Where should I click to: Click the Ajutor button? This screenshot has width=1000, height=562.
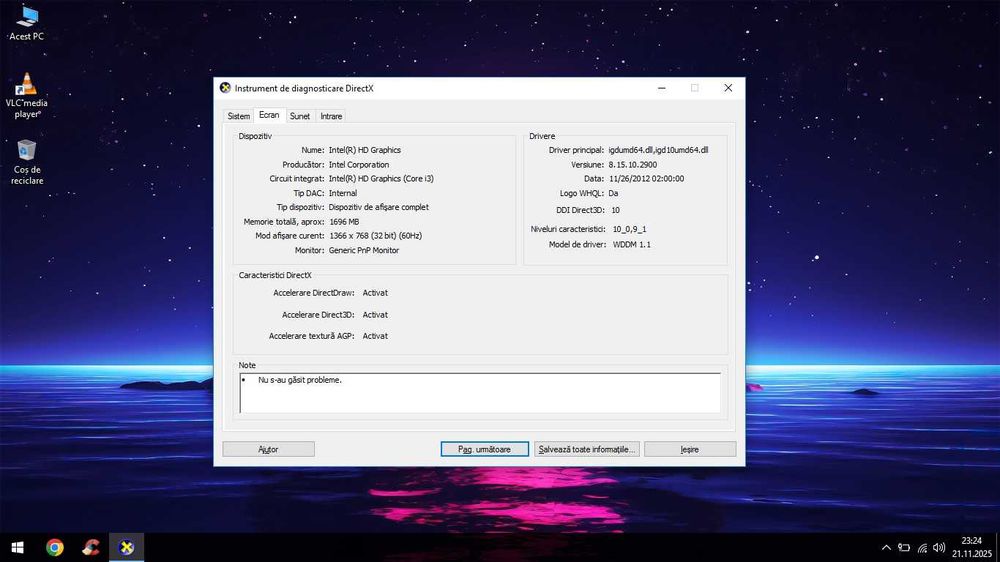point(268,449)
